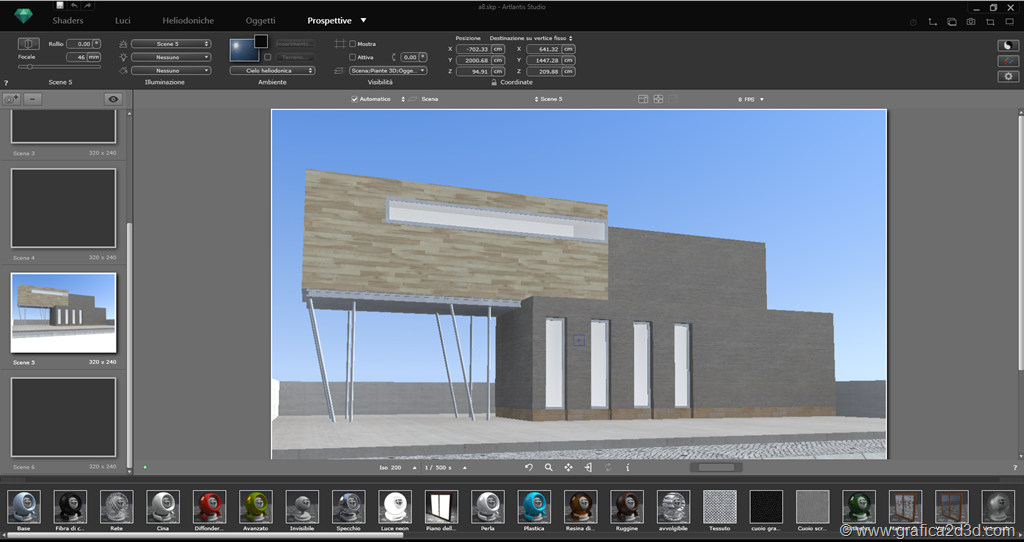The height and width of the screenshot is (542, 1024).
Task: Toggle the eye visibility icon in scene list
Action: (x=114, y=99)
